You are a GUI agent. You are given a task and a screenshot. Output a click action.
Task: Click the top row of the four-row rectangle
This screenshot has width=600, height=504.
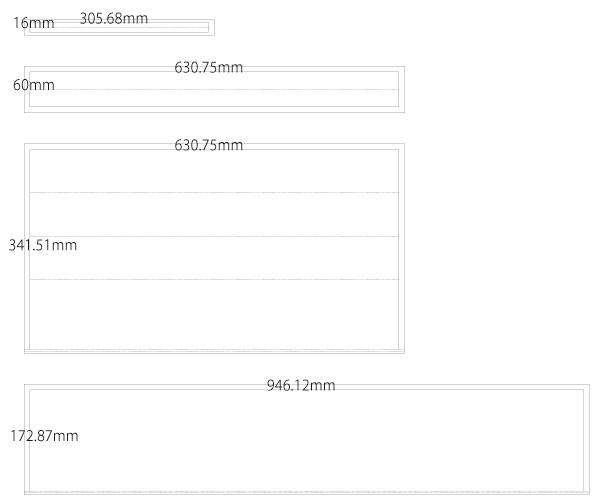click(x=214, y=171)
